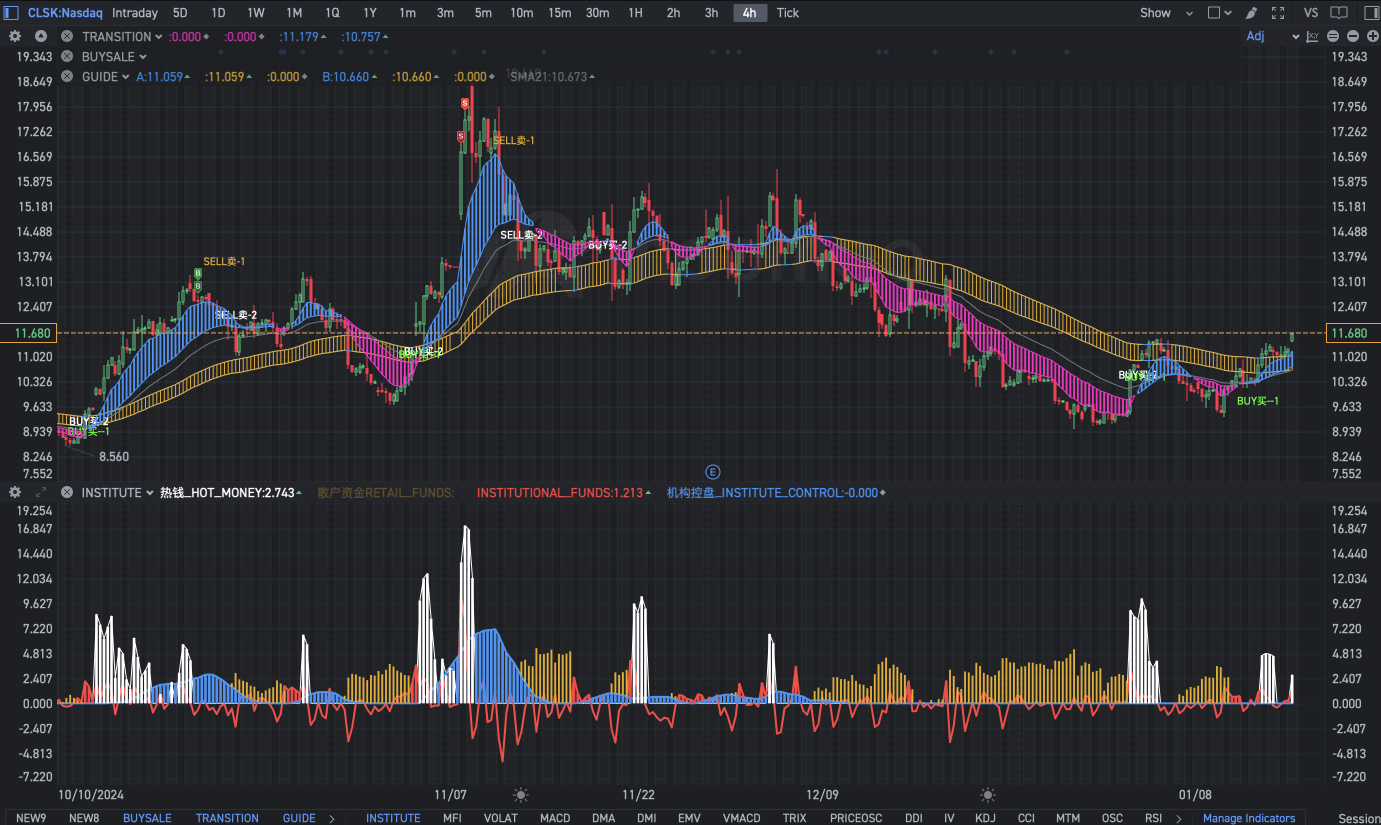Switch to 5D timeframe
This screenshot has height=825, width=1381.
pyautogui.click(x=180, y=13)
